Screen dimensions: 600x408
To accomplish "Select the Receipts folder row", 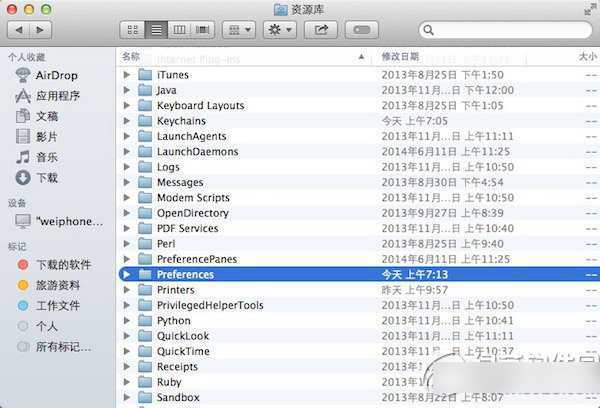I will [x=358, y=367].
